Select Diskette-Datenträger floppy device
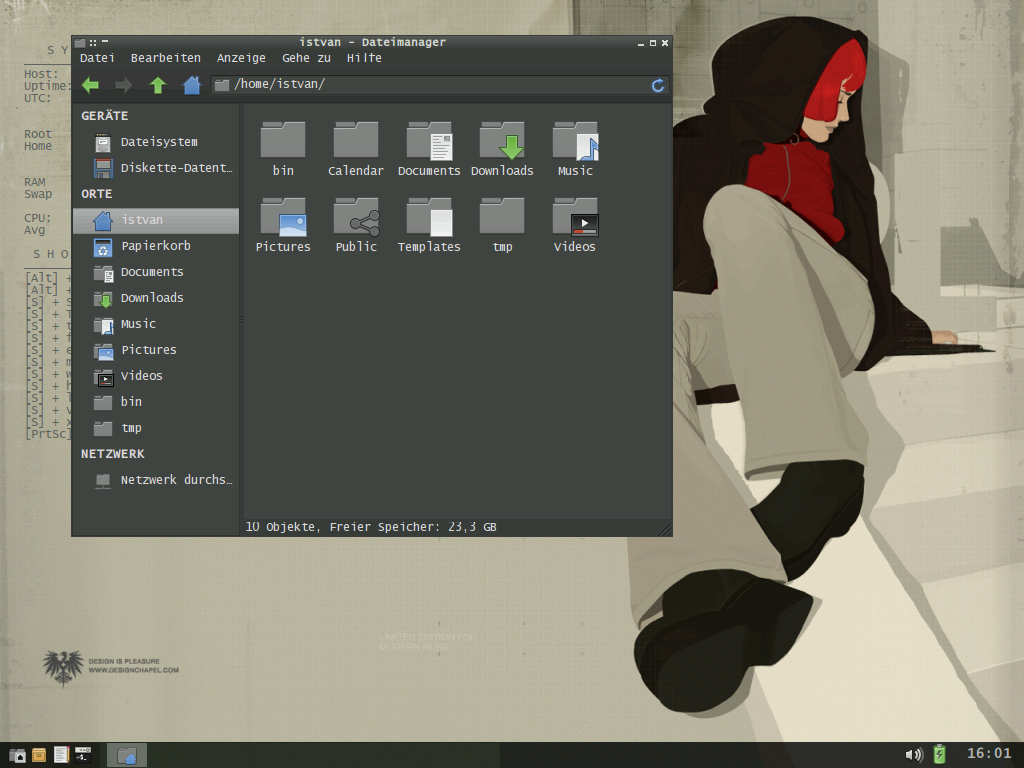Image resolution: width=1024 pixels, height=768 pixels. pos(156,168)
